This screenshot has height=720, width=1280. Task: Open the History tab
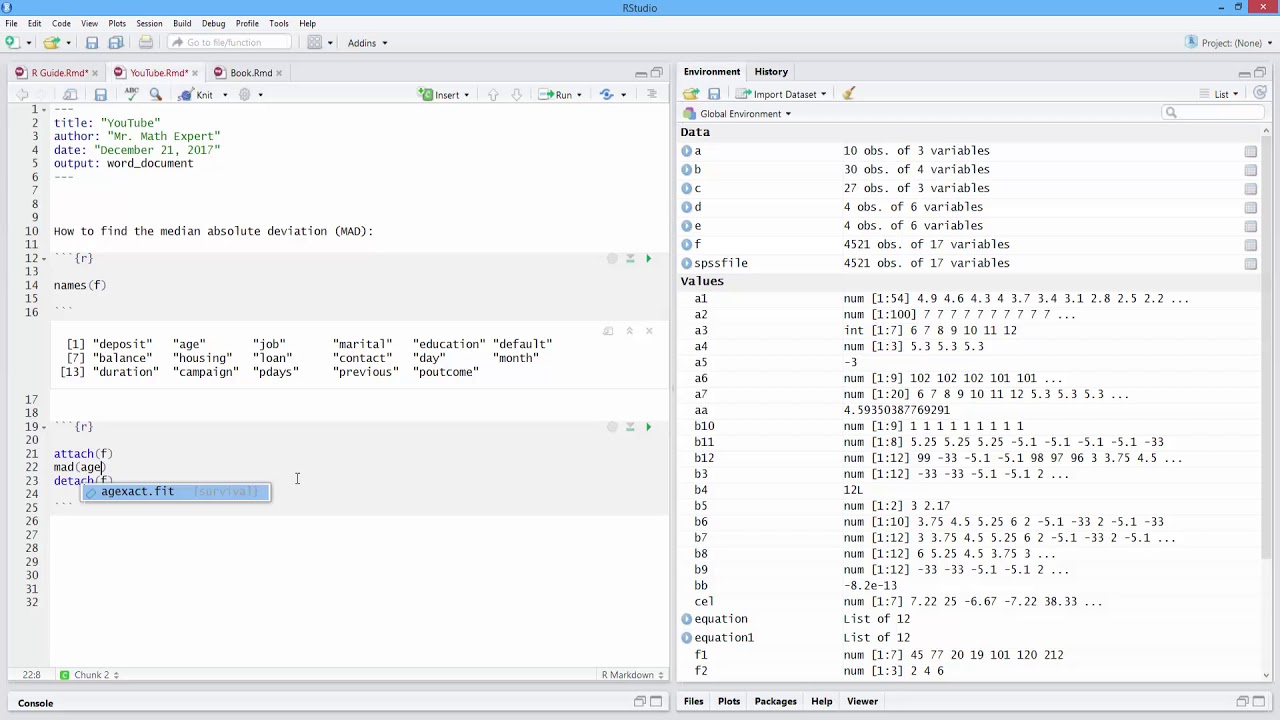[771, 72]
